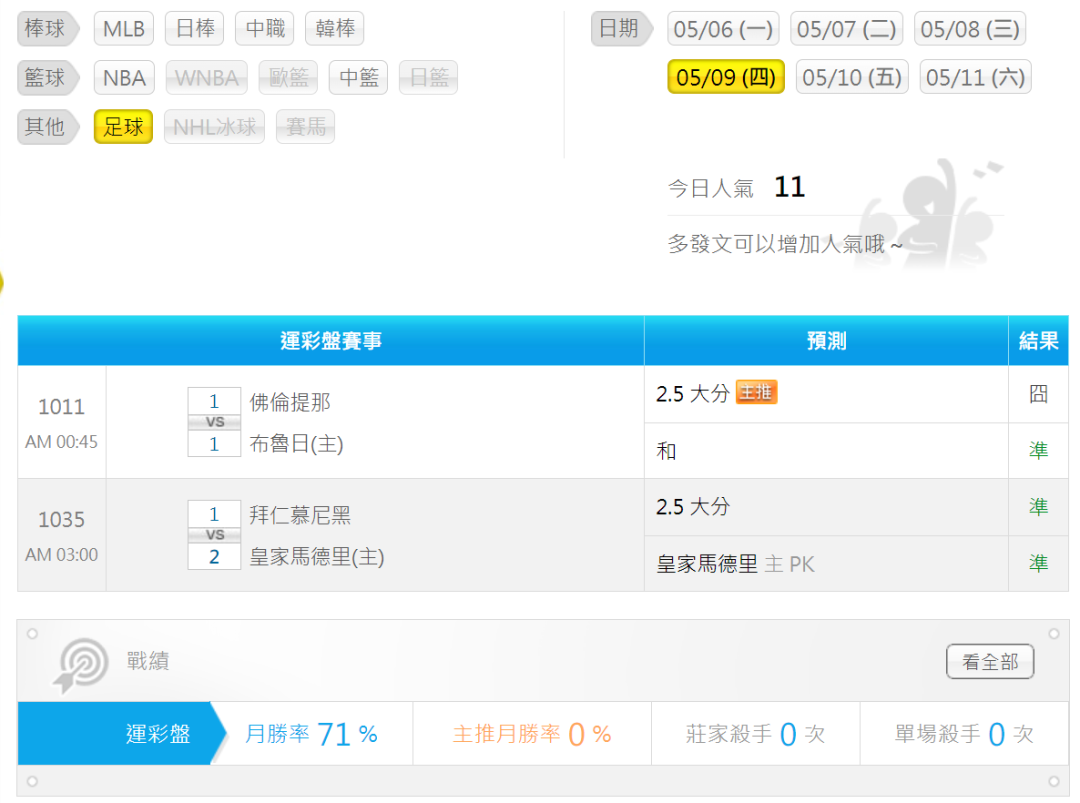Pick the highlighted date 05/09 (四)
The height and width of the screenshot is (803, 1080).
click(x=726, y=77)
